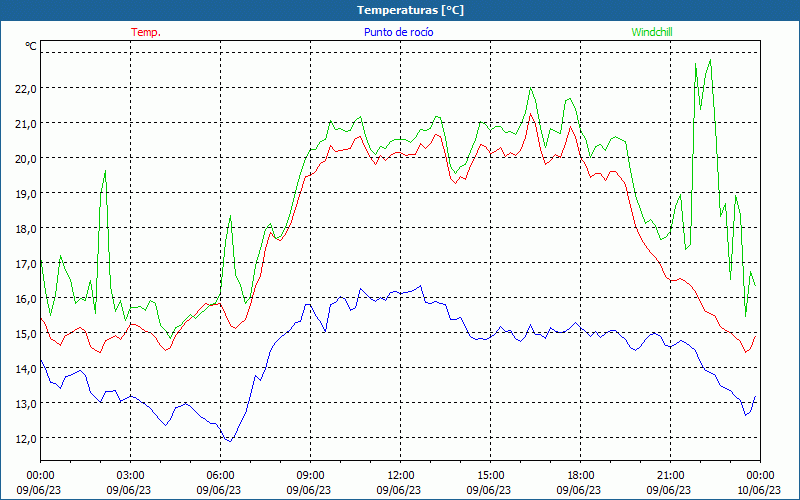This screenshot has width=800, height=500.
Task: Click the dew point minimum after 06:00
Action: point(230,441)
